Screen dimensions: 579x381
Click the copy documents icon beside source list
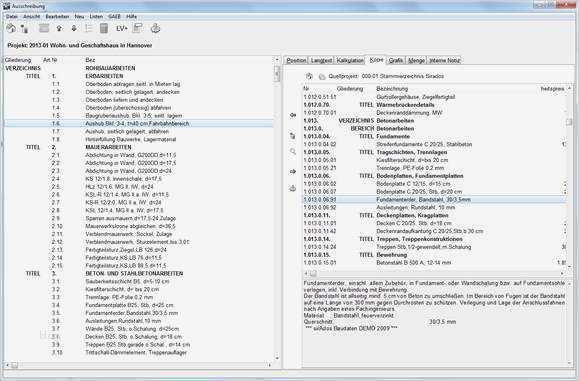[x=293, y=136]
